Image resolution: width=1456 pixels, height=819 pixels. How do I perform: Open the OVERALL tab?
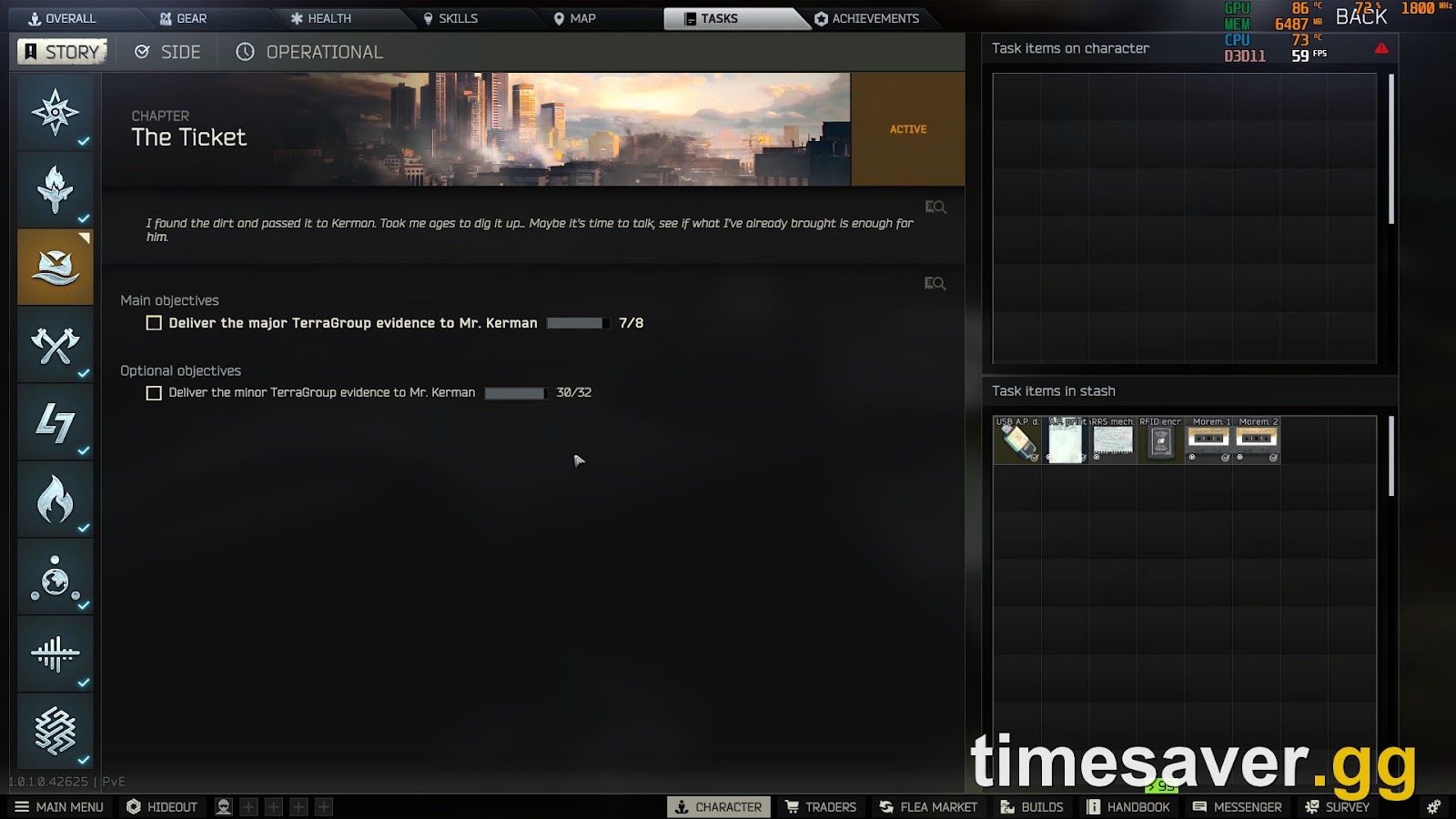point(62,18)
